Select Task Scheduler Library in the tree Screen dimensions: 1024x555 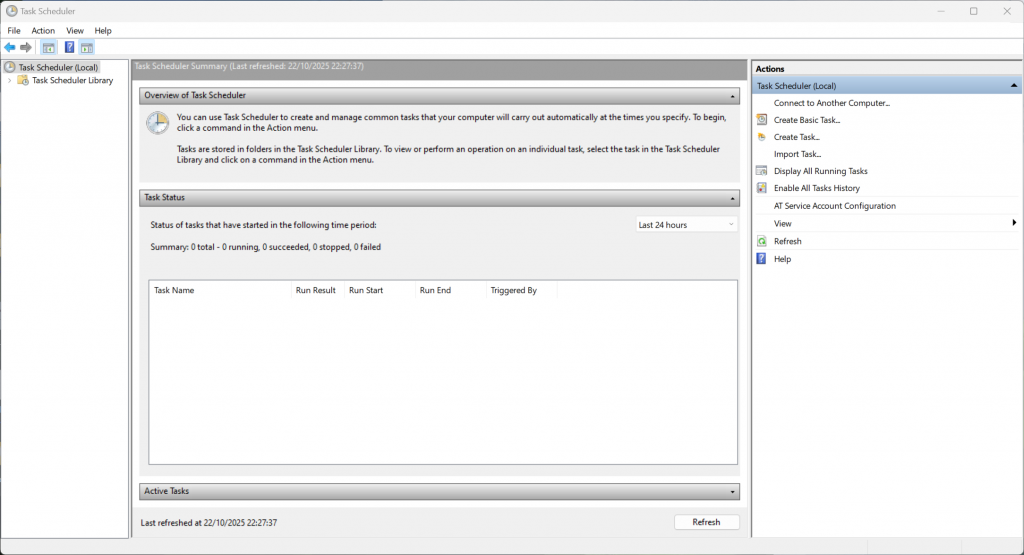tap(72, 80)
